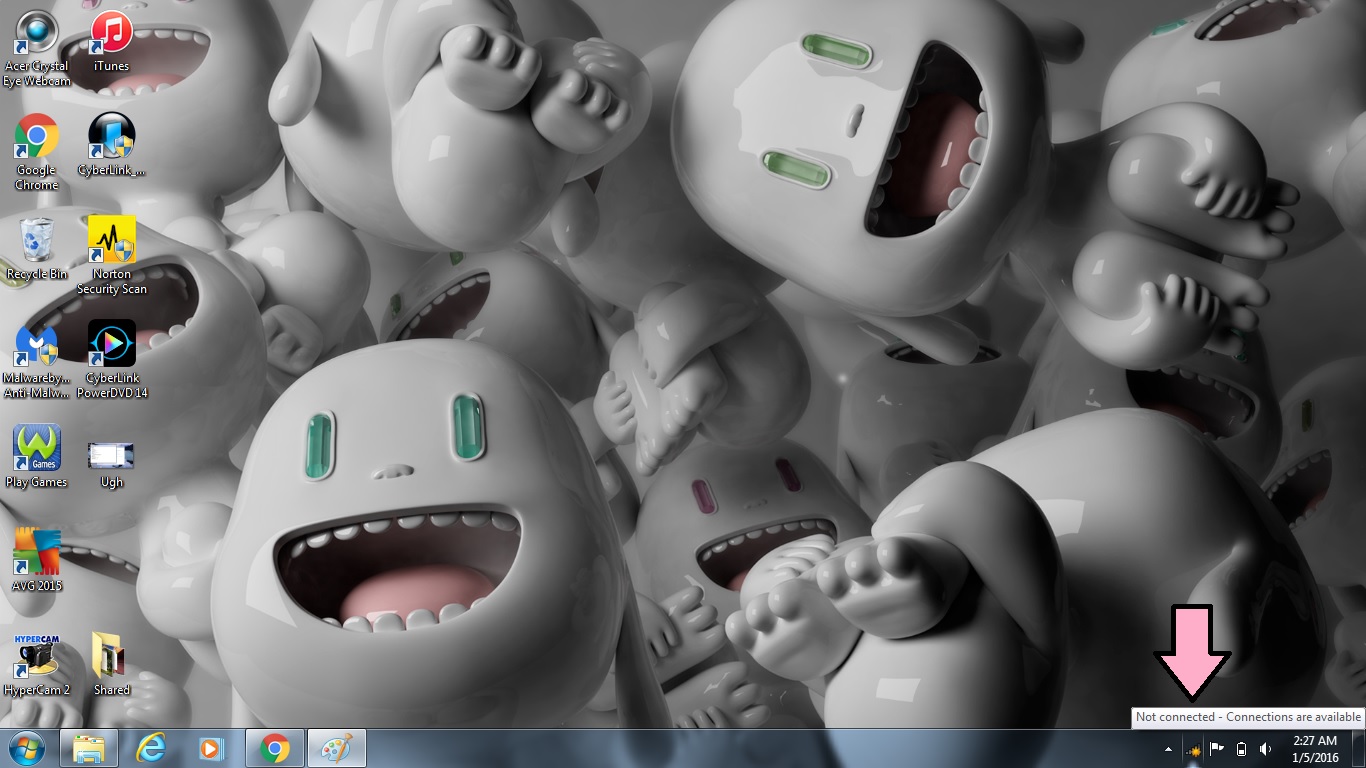Open Windows Explorer from the taskbar

89,748
